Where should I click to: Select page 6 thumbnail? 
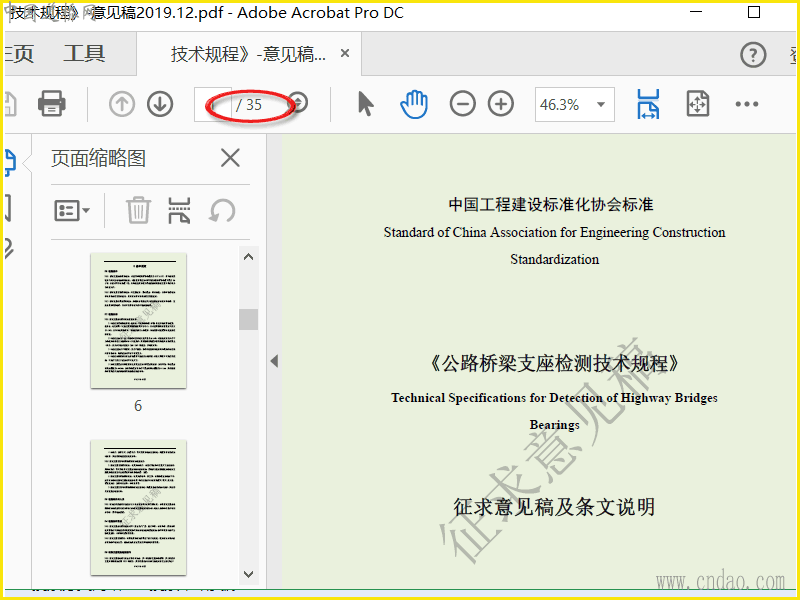pyautogui.click(x=138, y=320)
